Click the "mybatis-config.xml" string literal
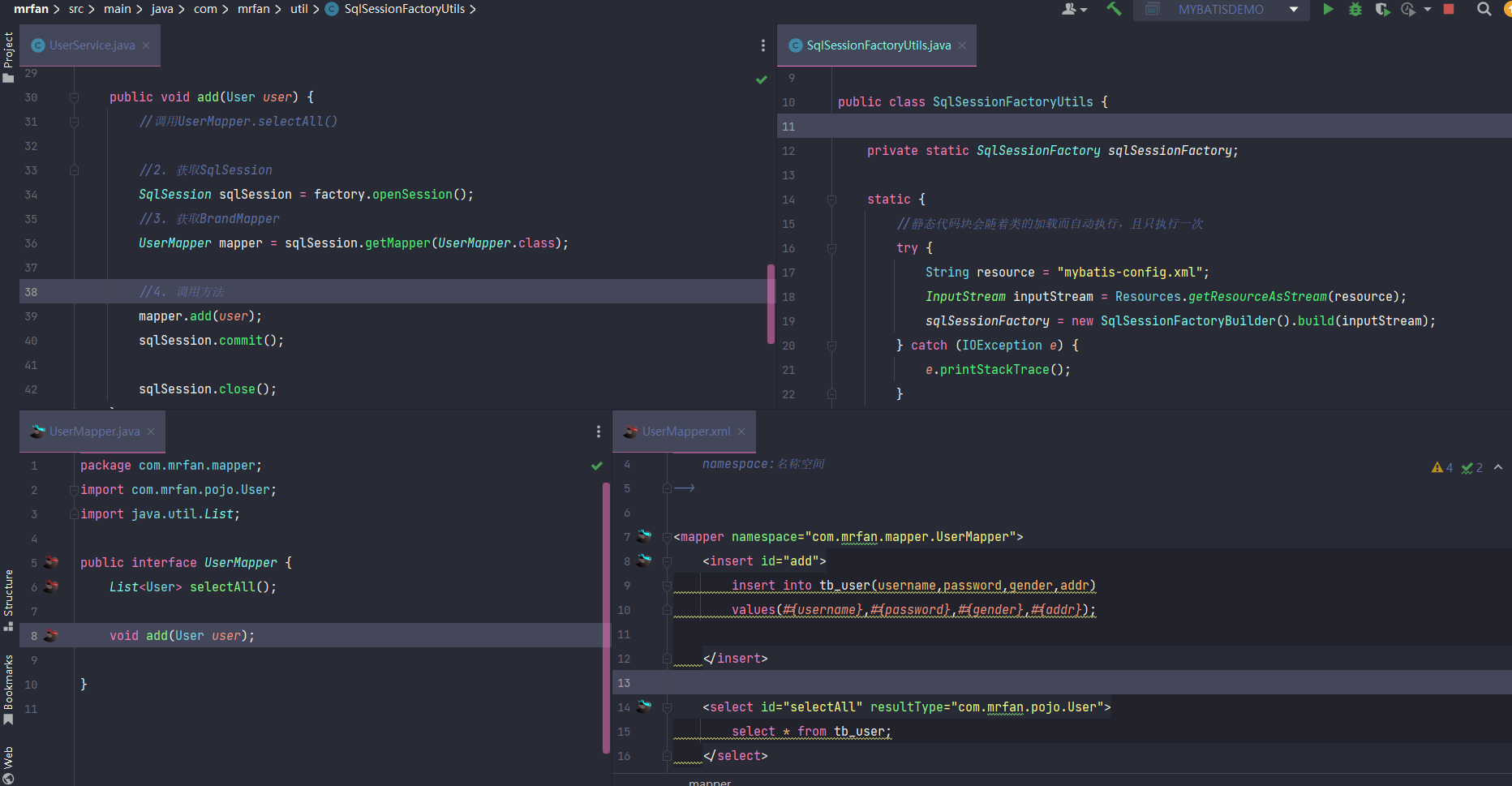This screenshot has width=1512, height=786. (x=1130, y=273)
